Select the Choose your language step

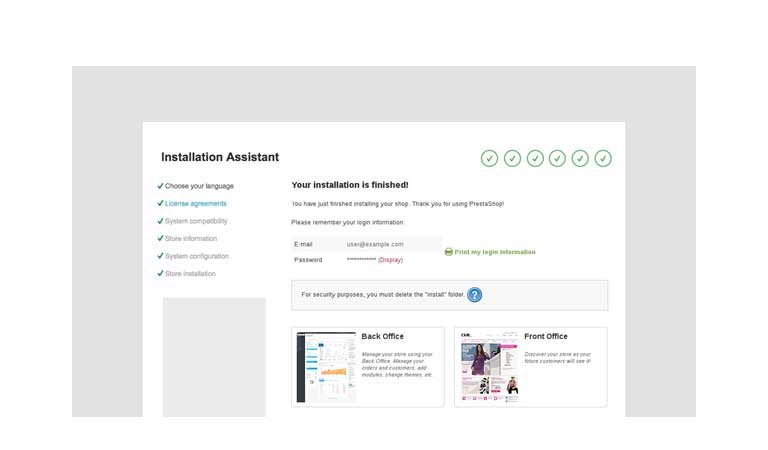coord(199,186)
